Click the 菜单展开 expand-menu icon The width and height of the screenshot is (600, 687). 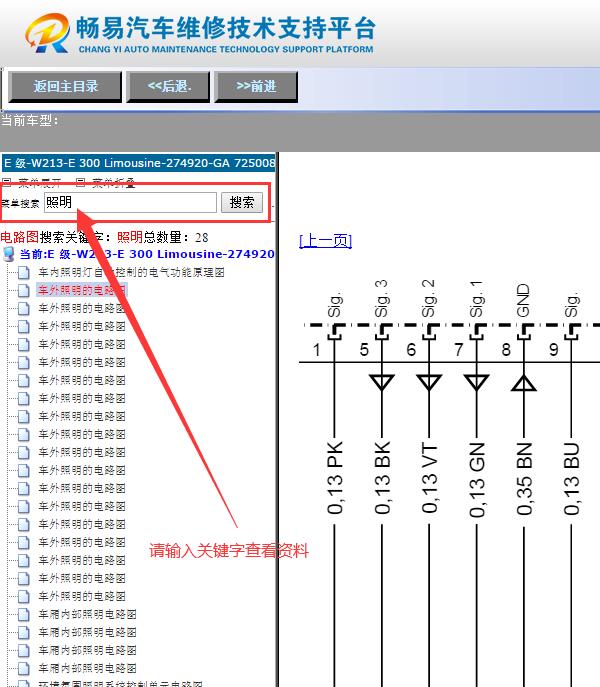7,182
